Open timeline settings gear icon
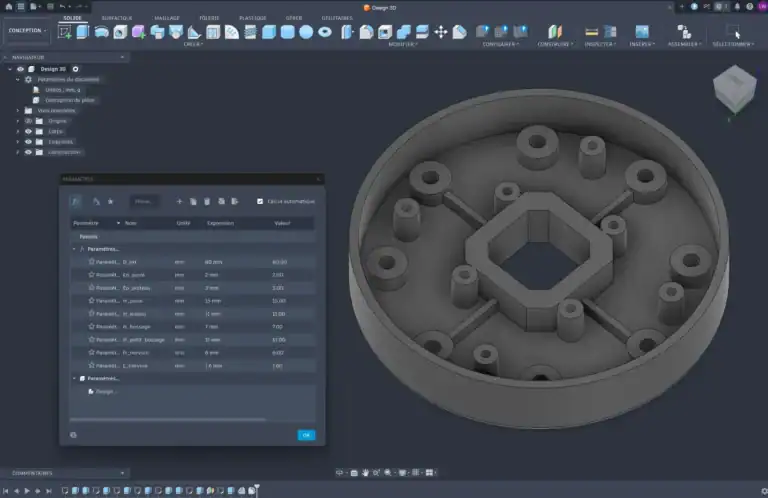Image resolution: width=768 pixels, height=498 pixels. tap(763, 491)
